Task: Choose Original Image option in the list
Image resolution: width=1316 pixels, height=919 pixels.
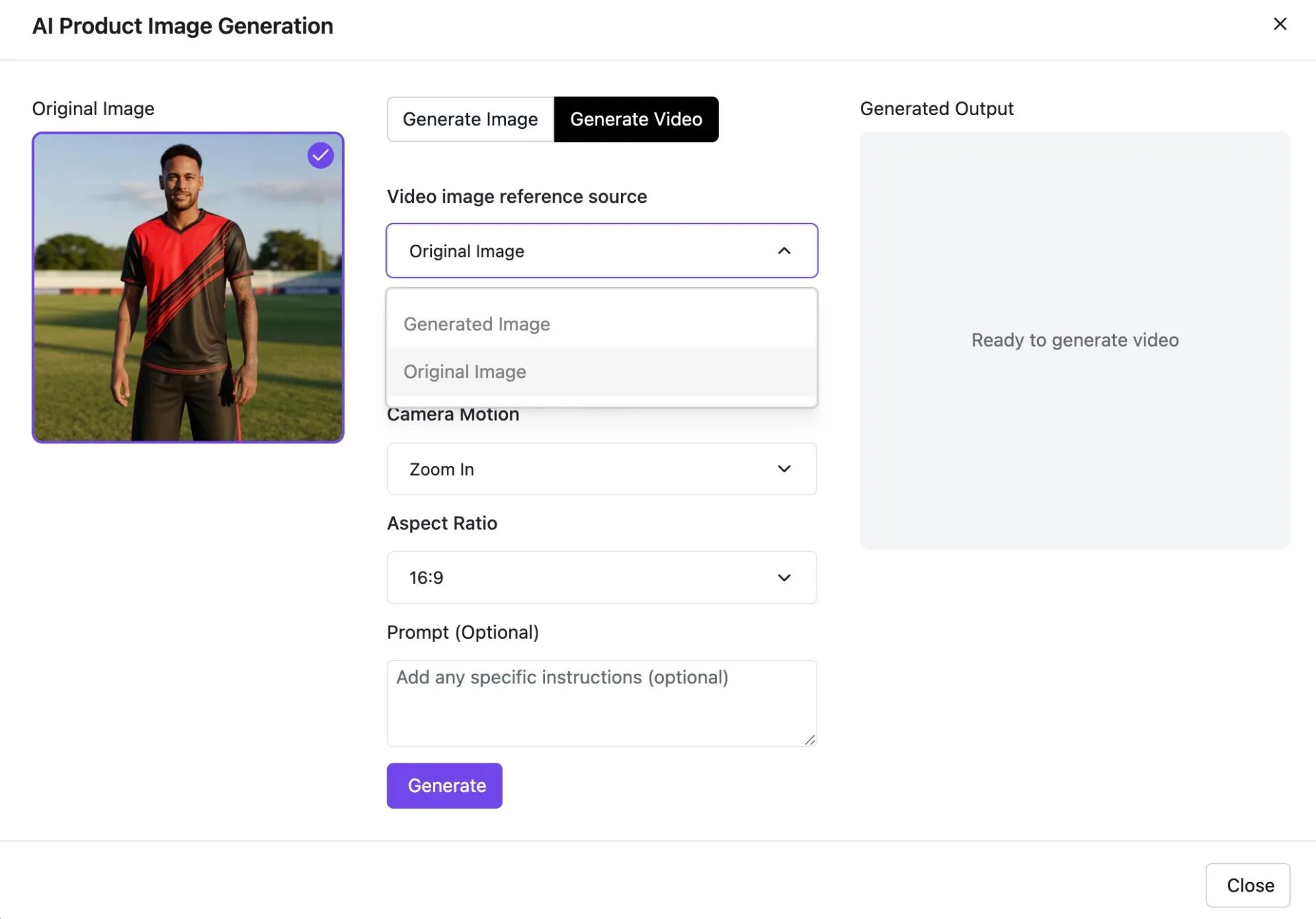Action: (x=602, y=371)
